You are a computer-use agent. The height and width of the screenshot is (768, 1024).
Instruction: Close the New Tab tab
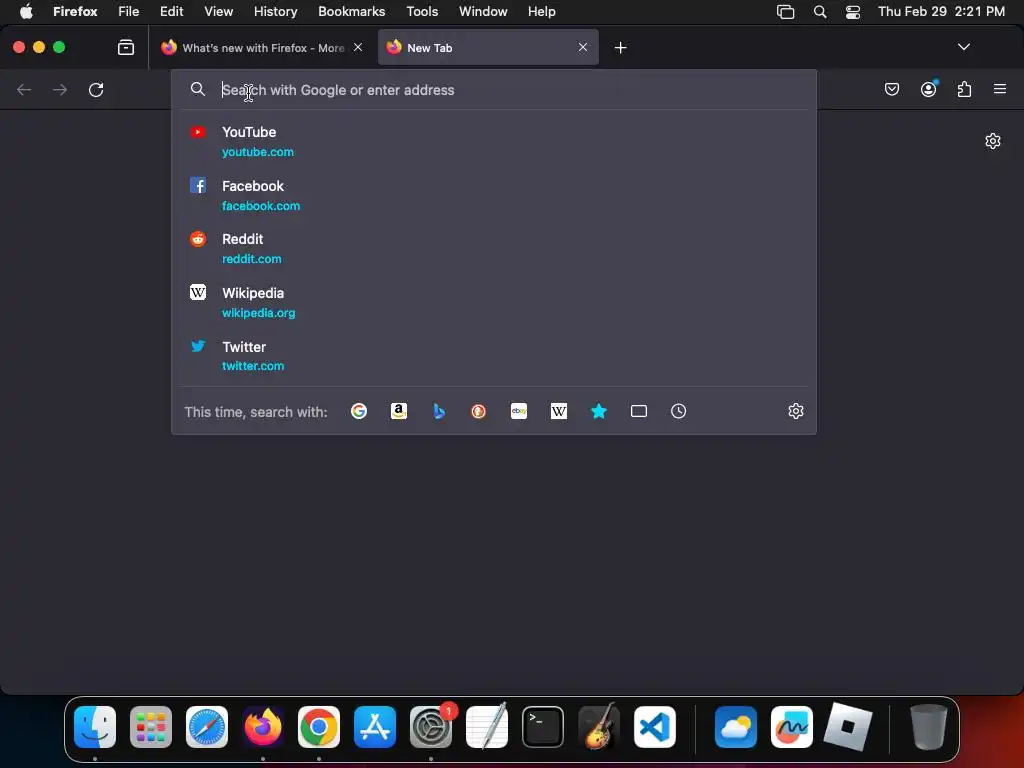[583, 47]
